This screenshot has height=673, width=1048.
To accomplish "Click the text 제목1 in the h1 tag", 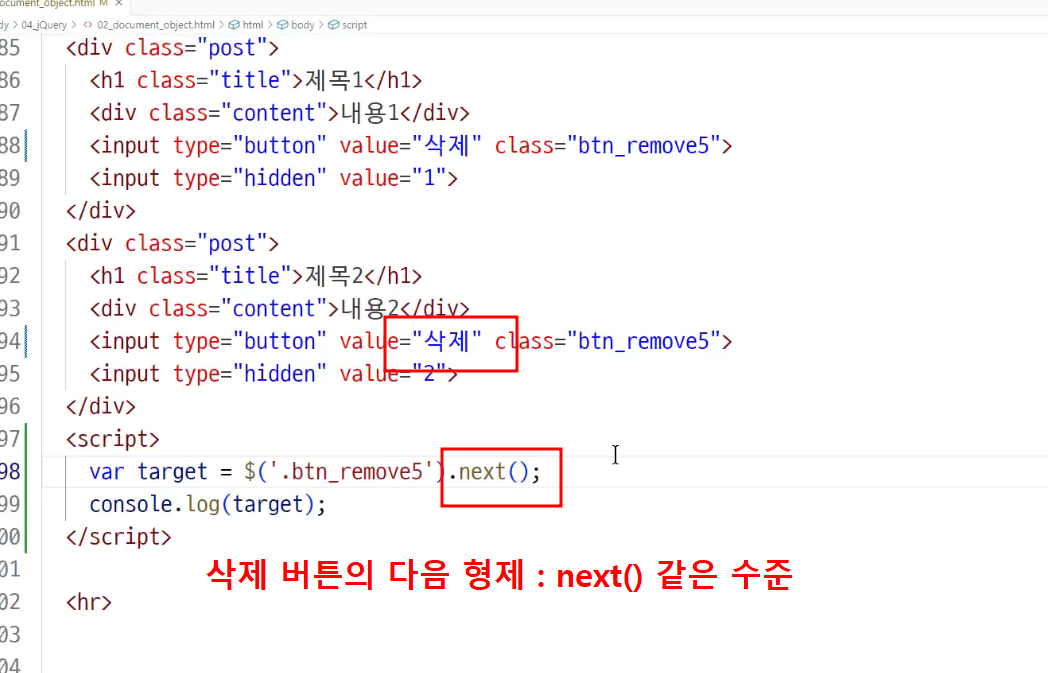I will tap(334, 80).
